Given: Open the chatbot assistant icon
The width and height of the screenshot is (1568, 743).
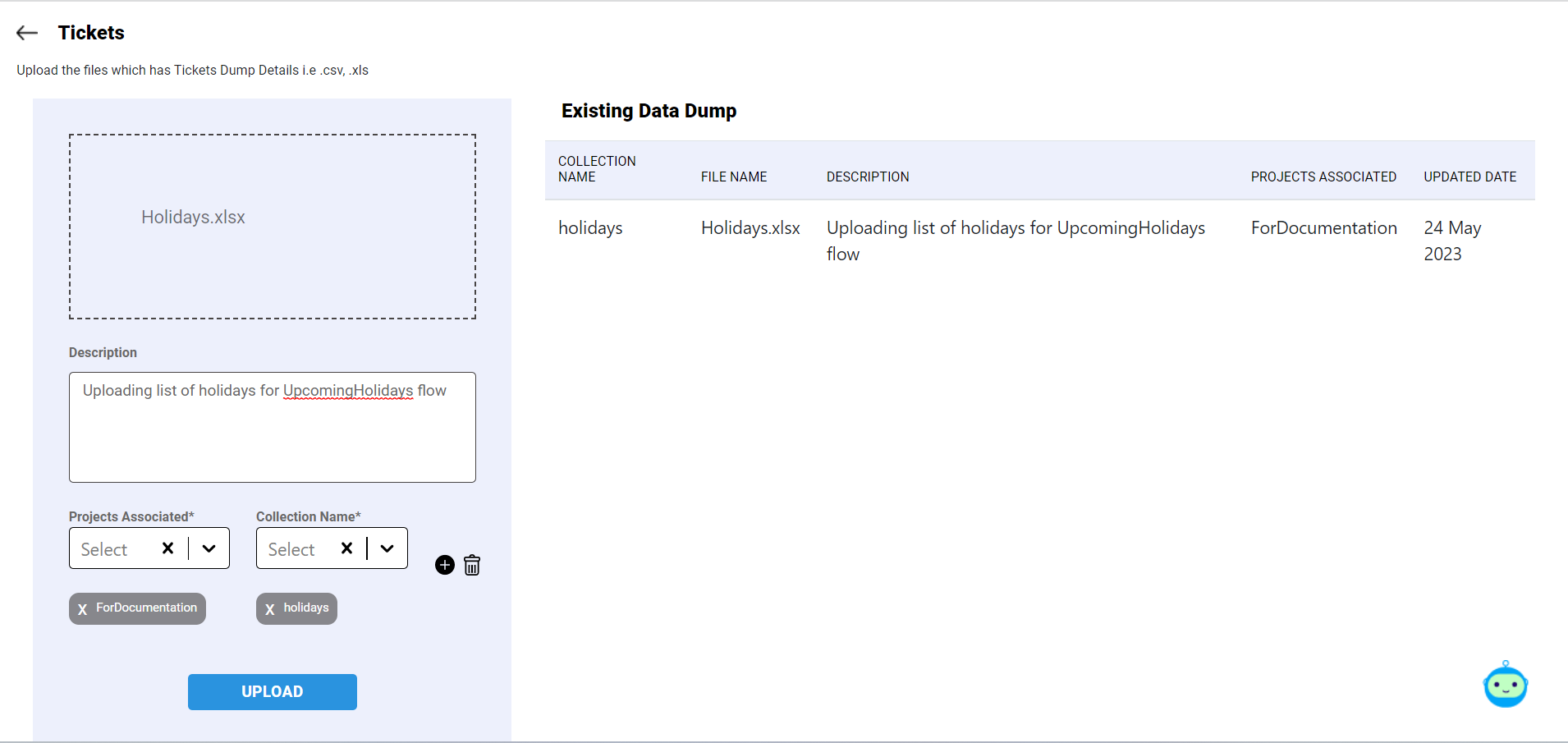Looking at the screenshot, I should 1505,685.
